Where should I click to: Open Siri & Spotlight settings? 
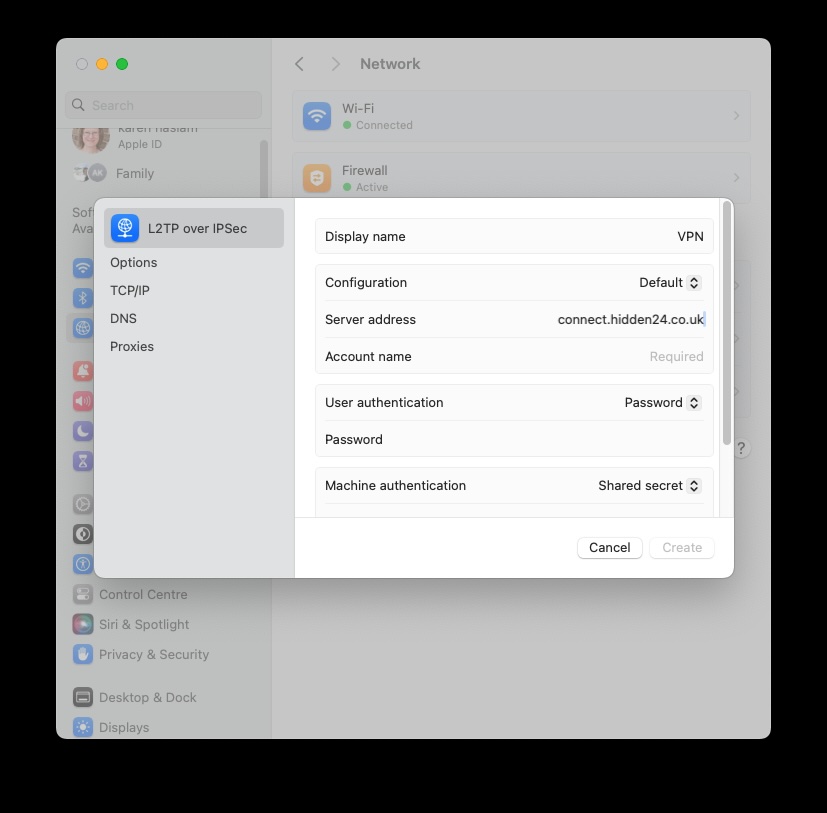pyautogui.click(x=143, y=624)
